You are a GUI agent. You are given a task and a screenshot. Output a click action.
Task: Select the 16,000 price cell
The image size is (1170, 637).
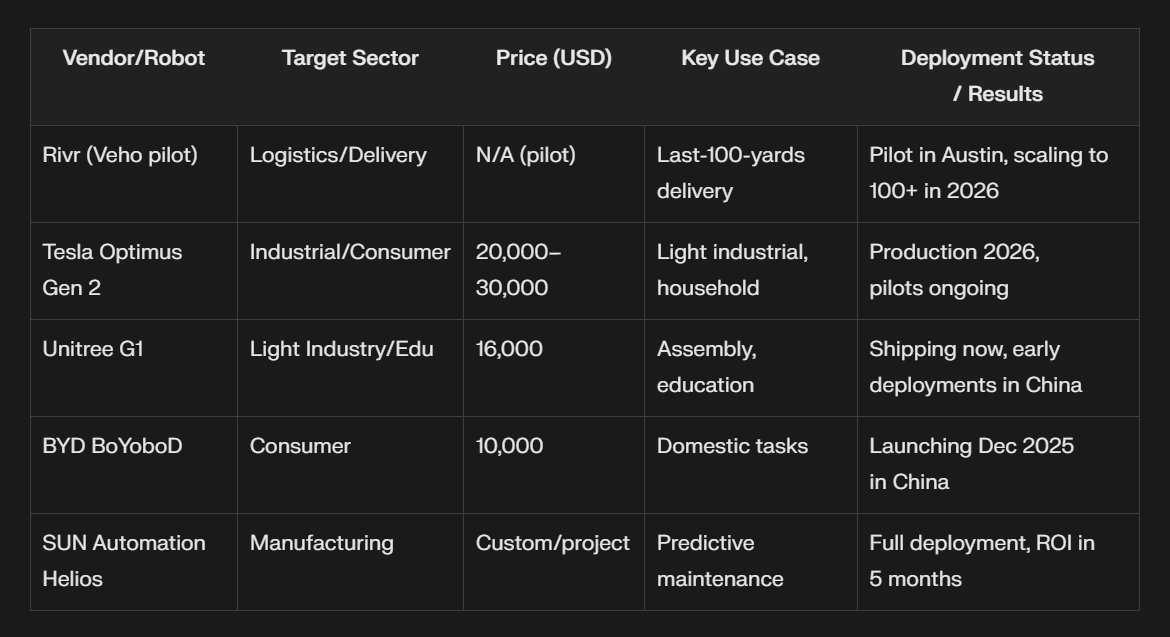(509, 349)
